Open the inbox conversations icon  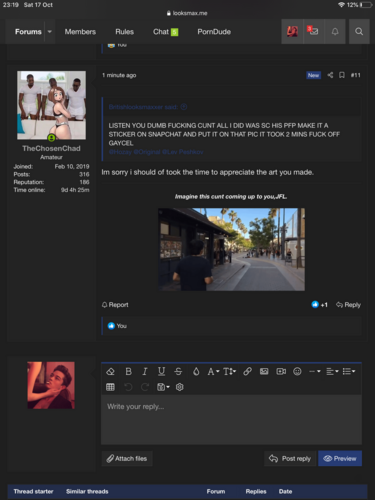(x=313, y=31)
